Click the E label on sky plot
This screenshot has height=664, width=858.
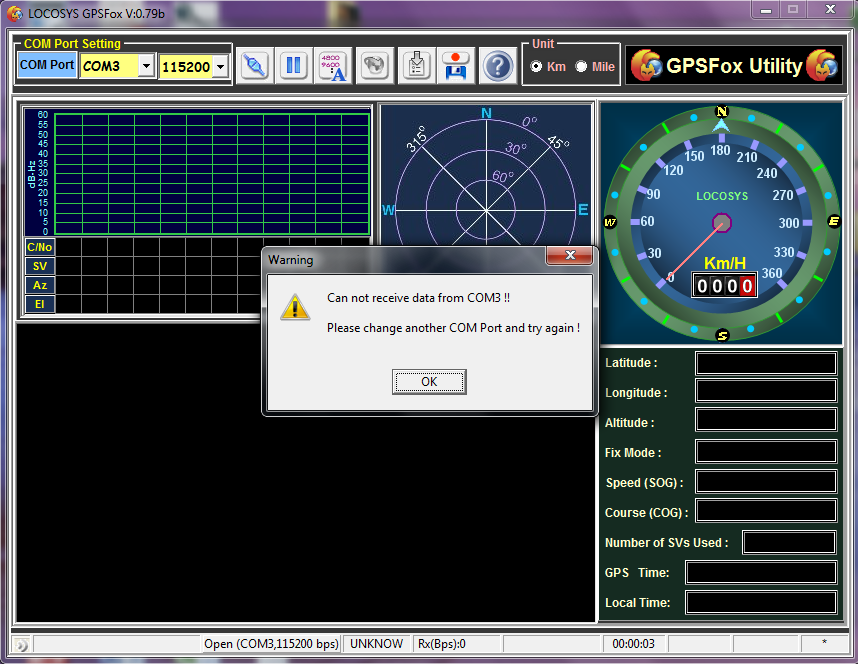click(x=583, y=210)
